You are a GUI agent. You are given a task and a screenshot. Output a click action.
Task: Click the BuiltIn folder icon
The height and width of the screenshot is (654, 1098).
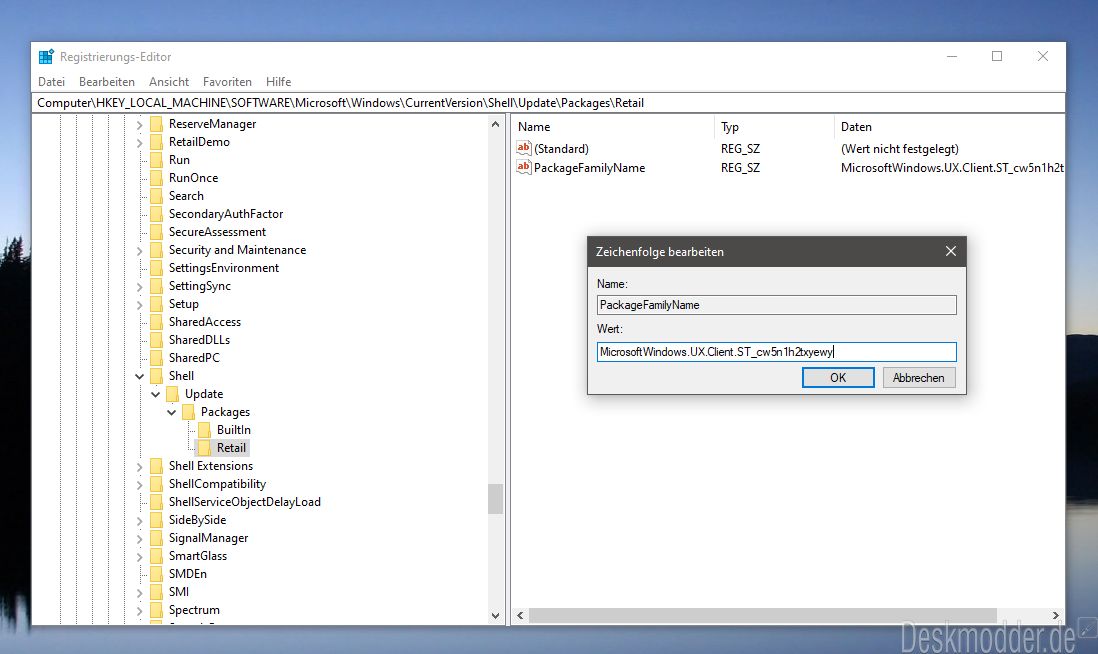click(x=204, y=430)
